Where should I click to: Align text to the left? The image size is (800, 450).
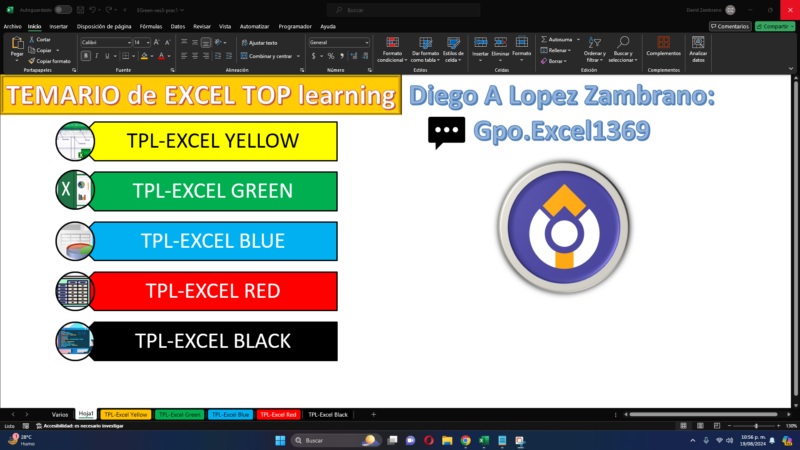pyautogui.click(x=184, y=56)
